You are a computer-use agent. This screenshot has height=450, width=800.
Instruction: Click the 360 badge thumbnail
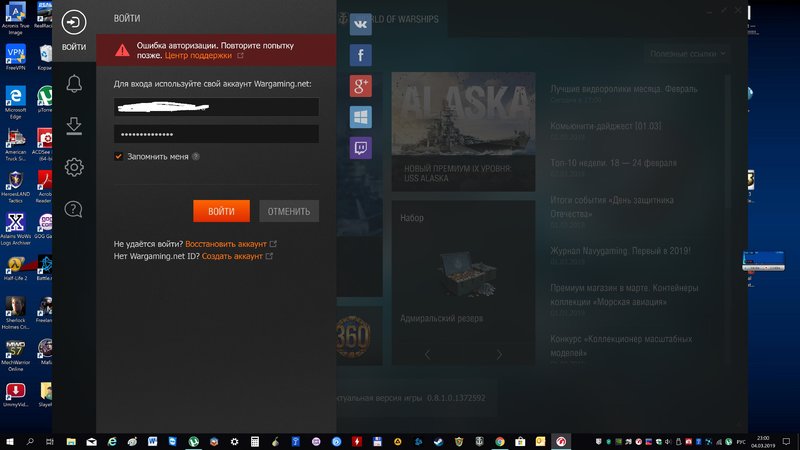(x=354, y=336)
